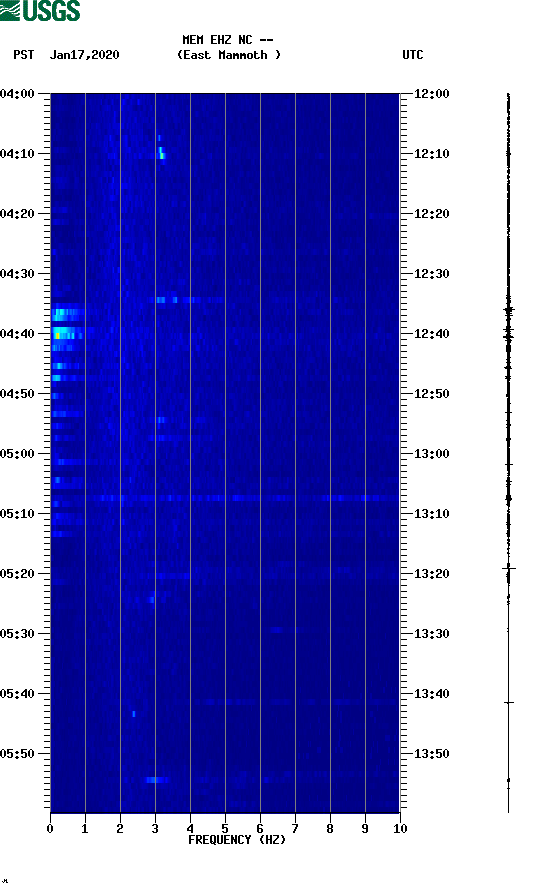The image size is (552, 892).
Task: Click the '04:00' PST time label
Action: tap(18, 94)
